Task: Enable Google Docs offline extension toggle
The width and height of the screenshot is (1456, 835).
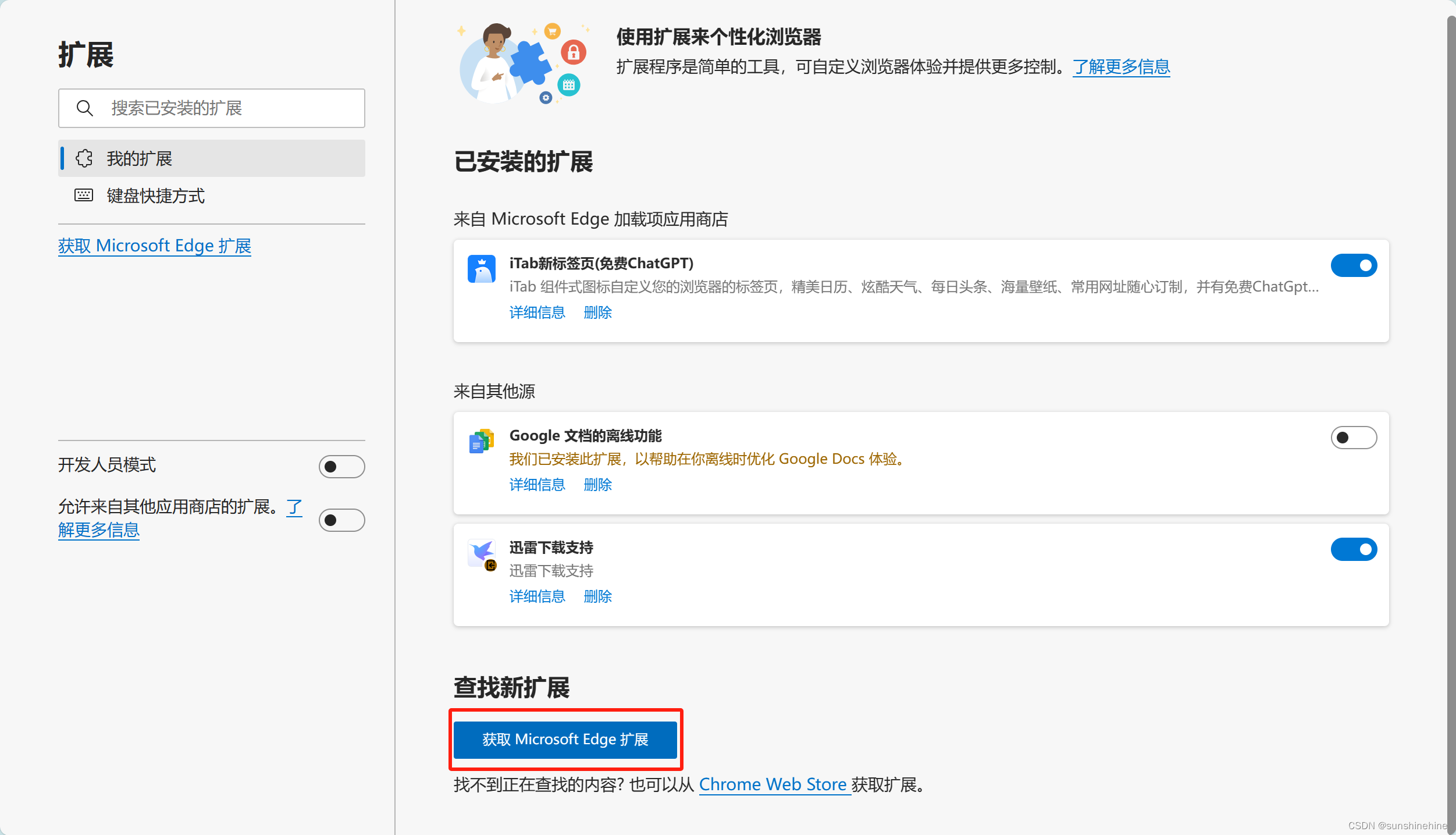Action: pos(1353,438)
